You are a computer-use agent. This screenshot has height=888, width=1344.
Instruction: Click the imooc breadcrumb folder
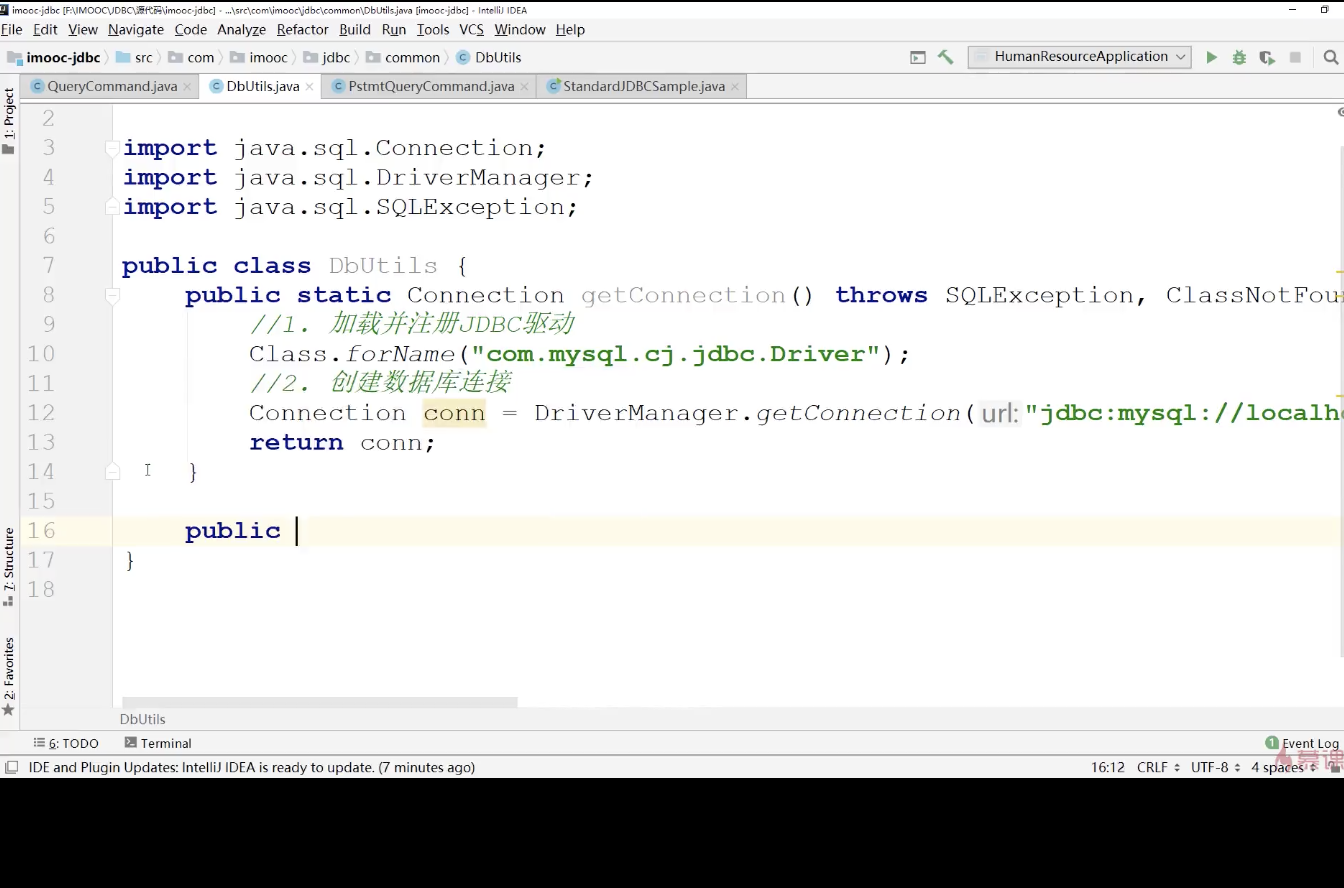[x=259, y=58]
